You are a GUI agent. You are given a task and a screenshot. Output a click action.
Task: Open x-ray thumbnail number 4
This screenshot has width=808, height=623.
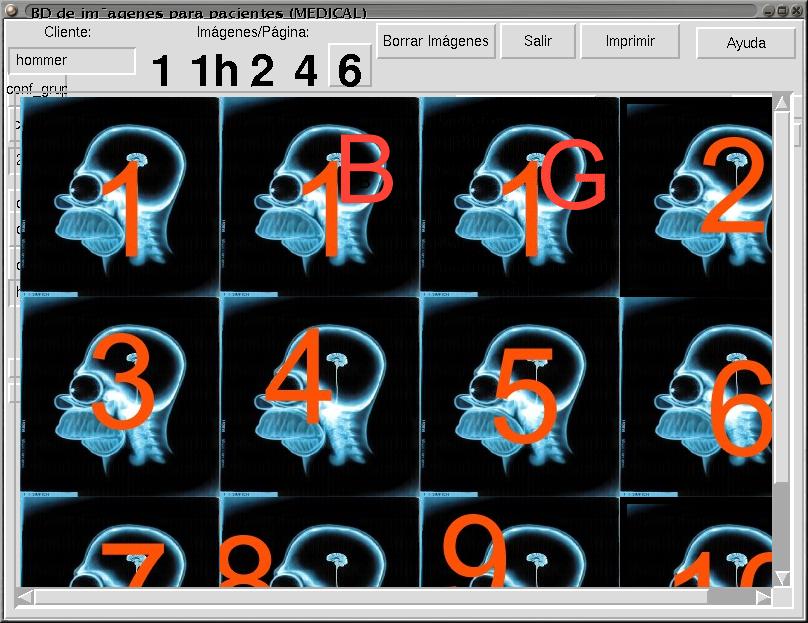click(319, 396)
